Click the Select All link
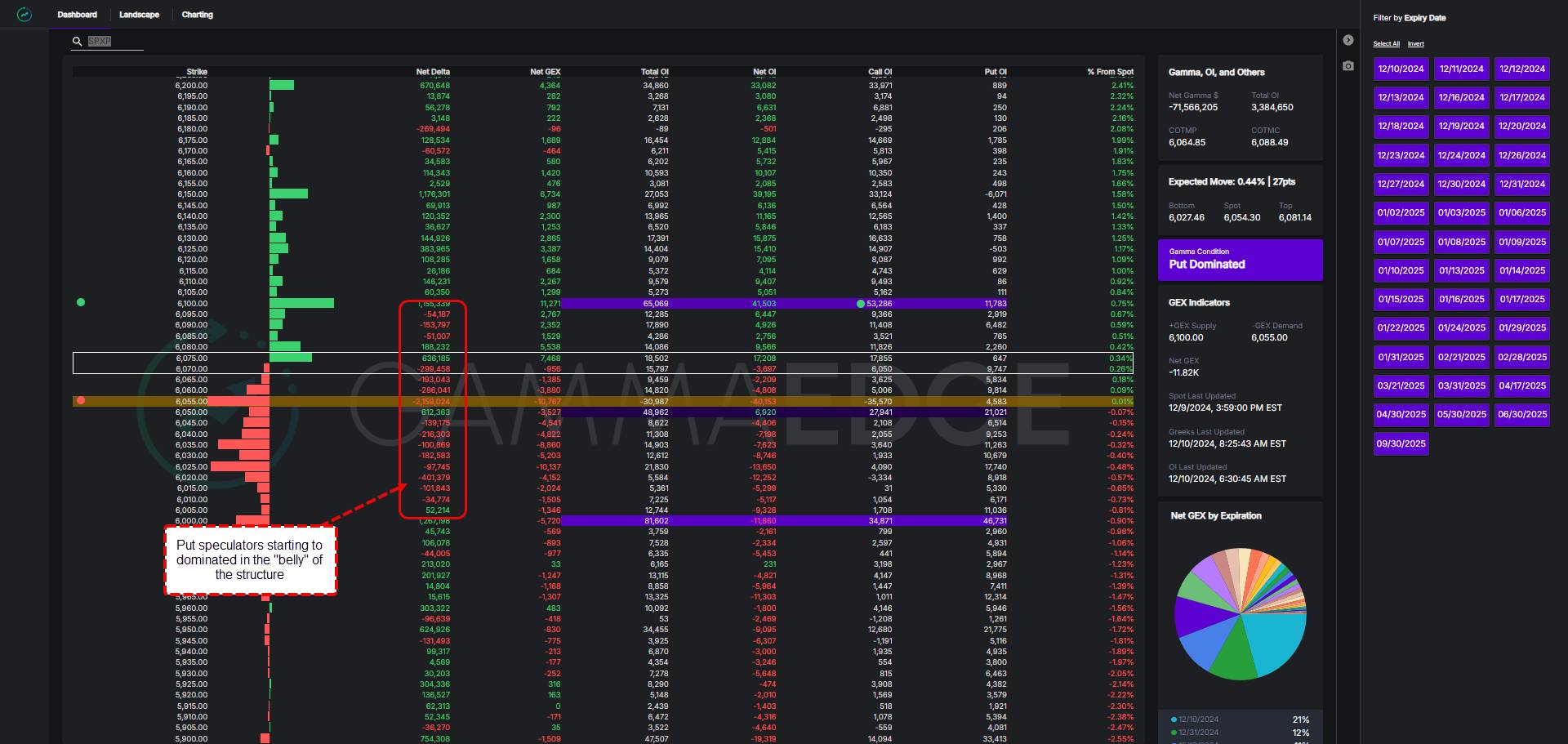The height and width of the screenshot is (744, 1568). 1386,44
